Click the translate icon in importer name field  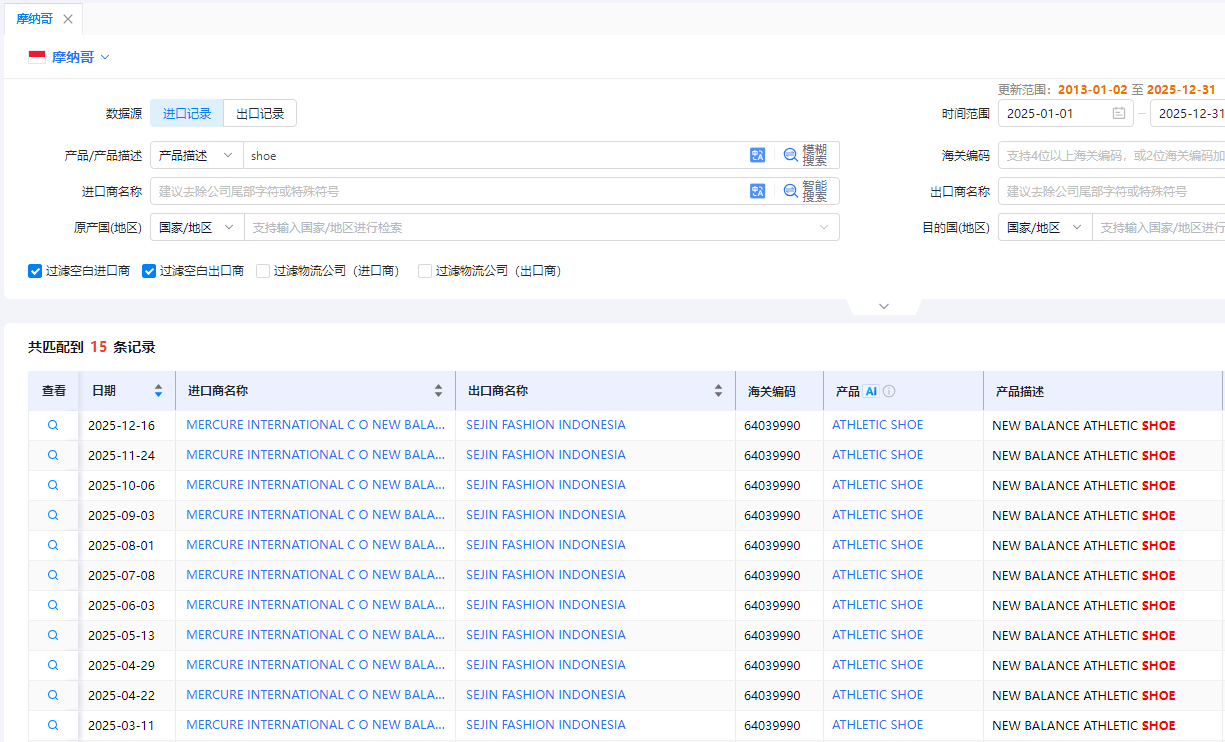[757, 190]
